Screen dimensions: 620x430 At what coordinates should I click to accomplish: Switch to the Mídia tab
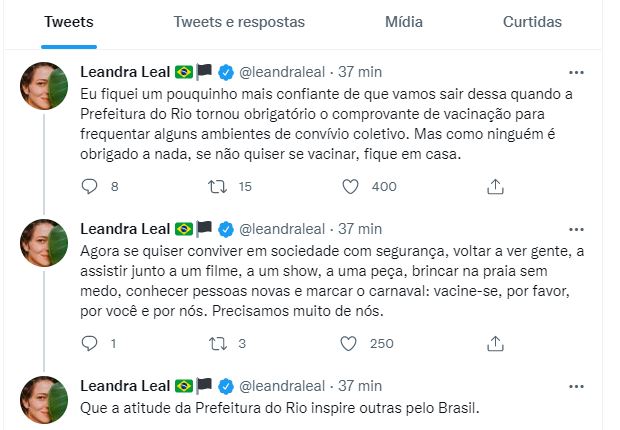[403, 22]
